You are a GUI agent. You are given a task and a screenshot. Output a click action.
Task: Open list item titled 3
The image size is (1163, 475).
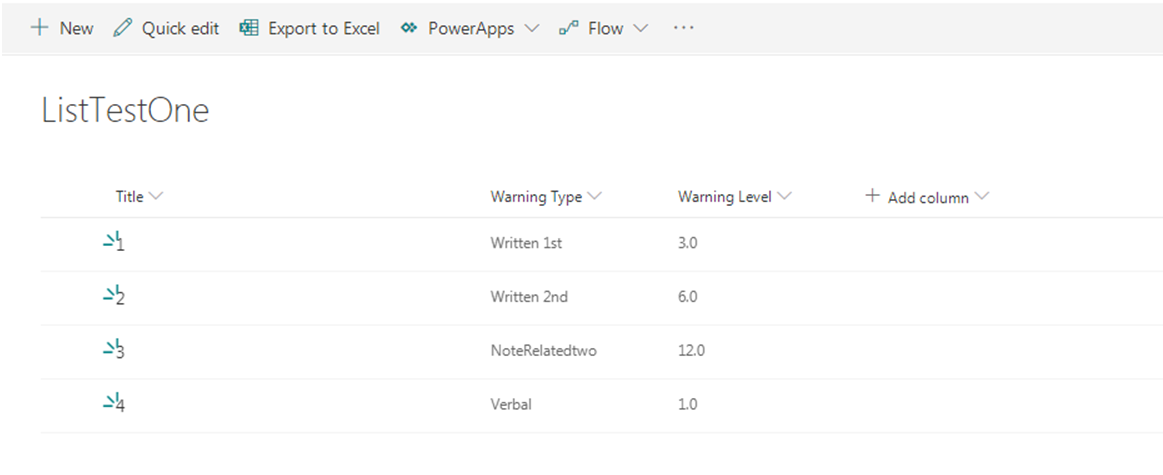click(x=121, y=352)
